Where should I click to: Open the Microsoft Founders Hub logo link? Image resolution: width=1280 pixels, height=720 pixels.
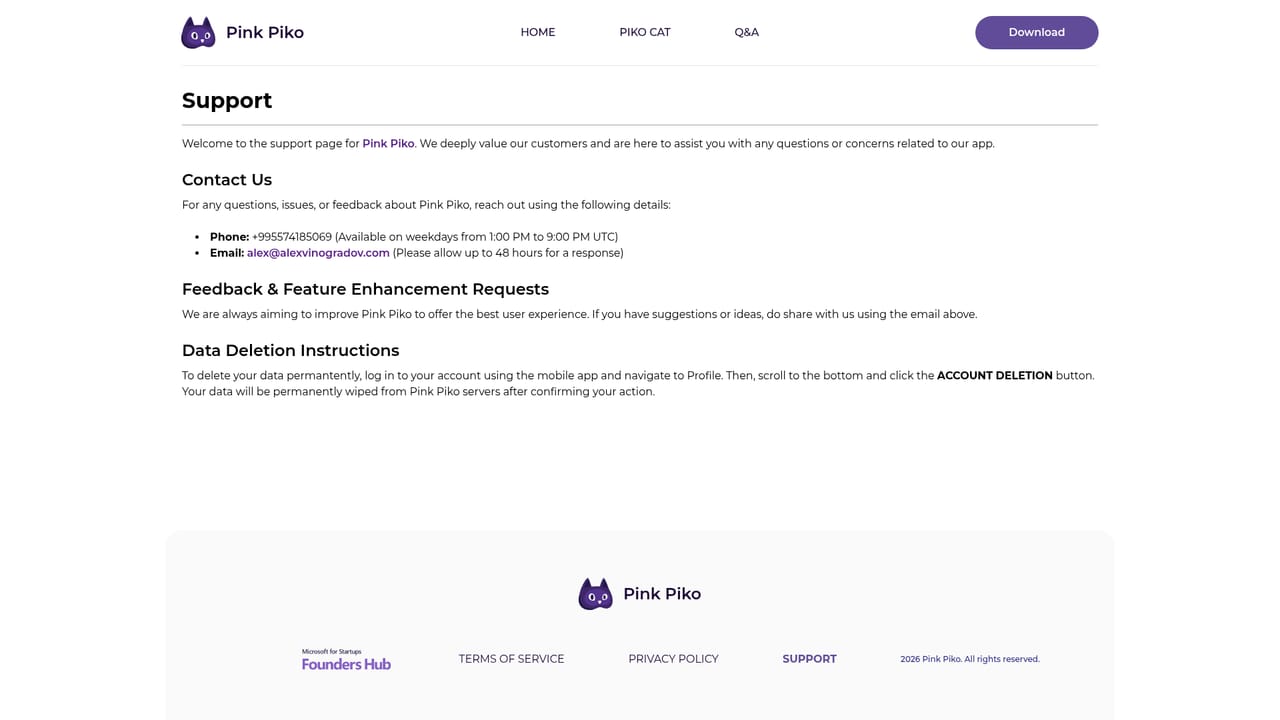point(346,659)
